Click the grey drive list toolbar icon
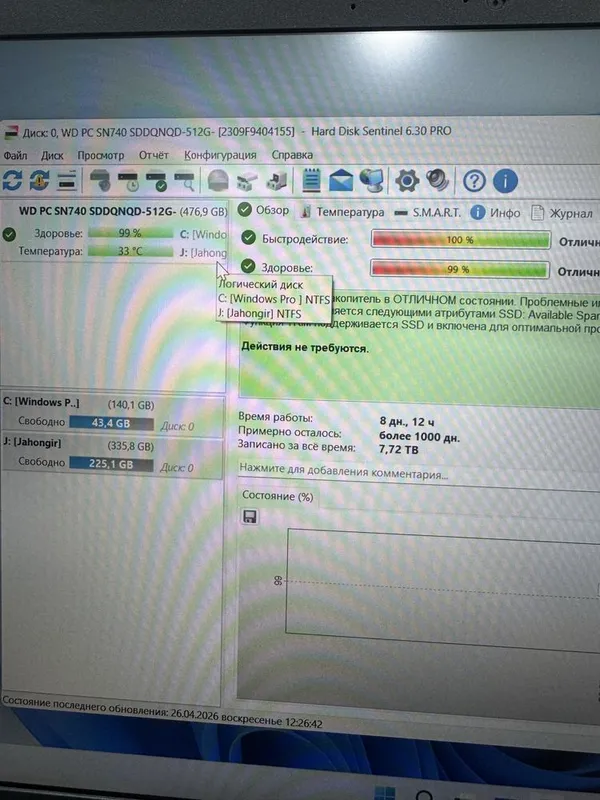This screenshot has width=600, height=800. click(x=66, y=181)
